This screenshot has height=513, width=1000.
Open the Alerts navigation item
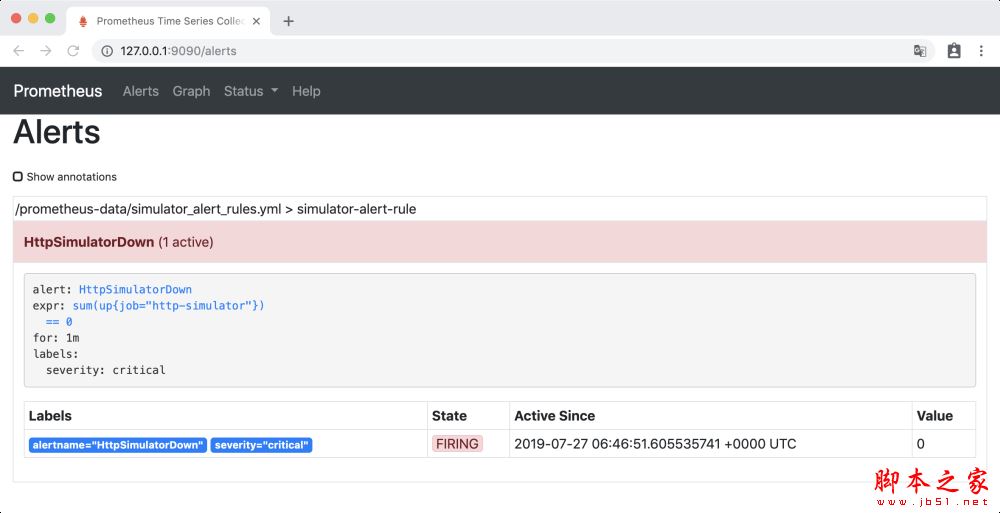pos(140,91)
